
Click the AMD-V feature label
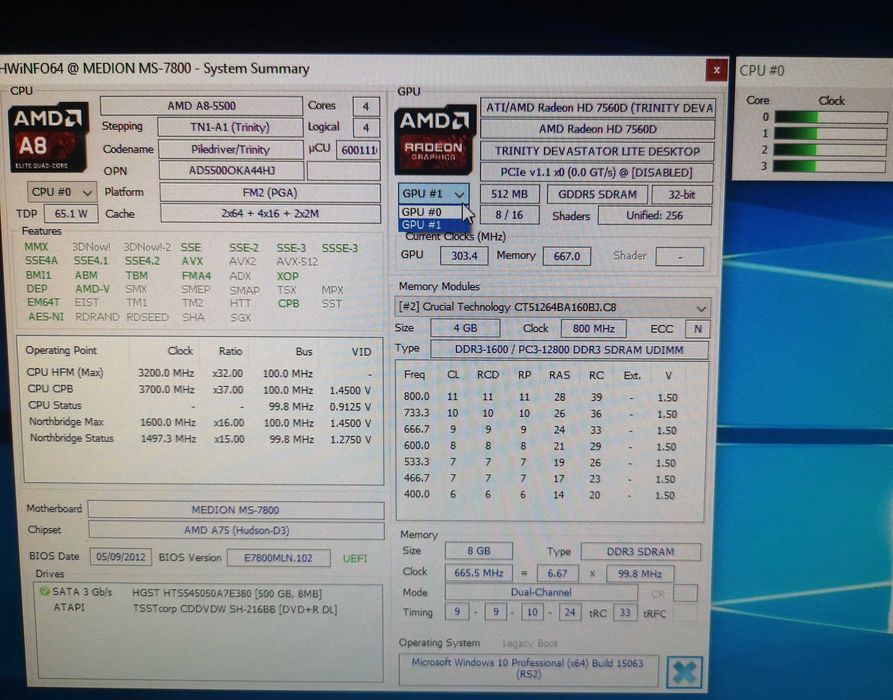point(92,289)
